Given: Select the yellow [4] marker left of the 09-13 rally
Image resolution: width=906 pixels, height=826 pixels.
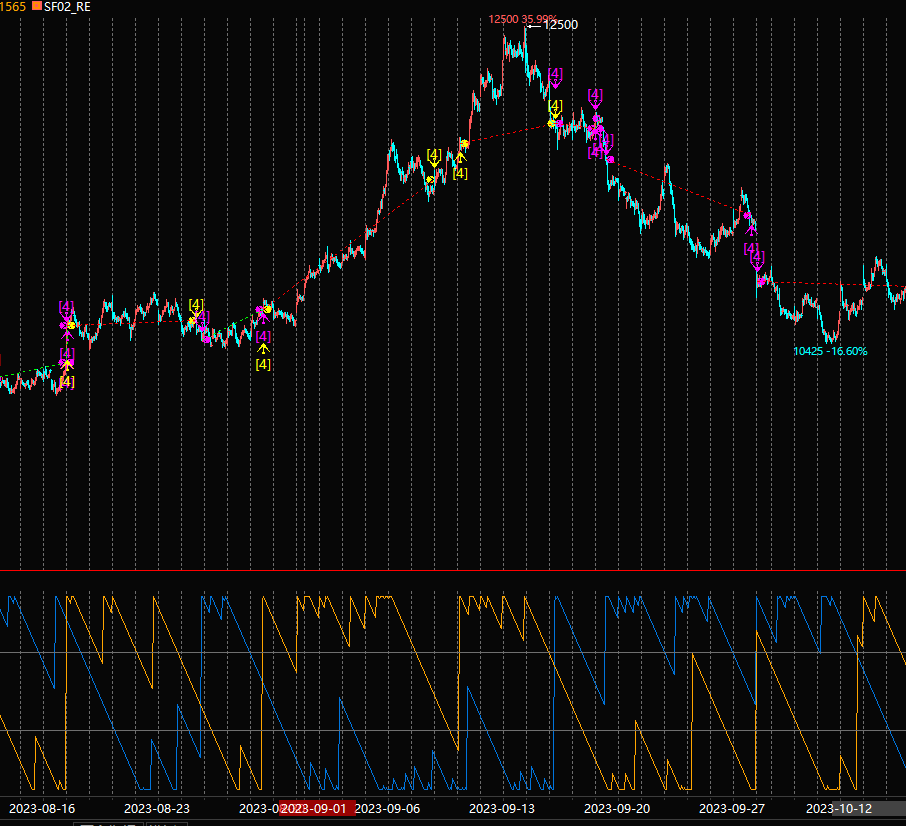Looking at the screenshot, I should (434, 155).
